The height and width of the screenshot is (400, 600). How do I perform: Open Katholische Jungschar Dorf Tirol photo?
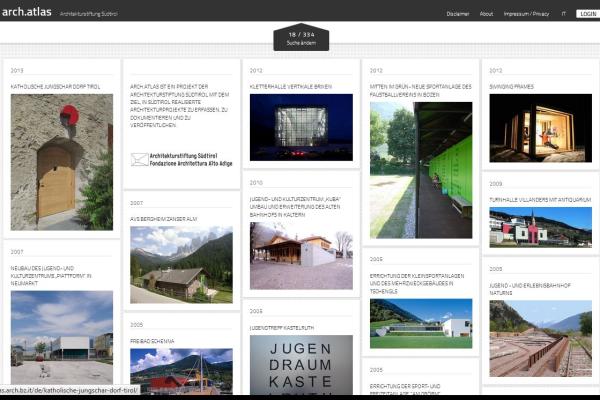(61, 162)
